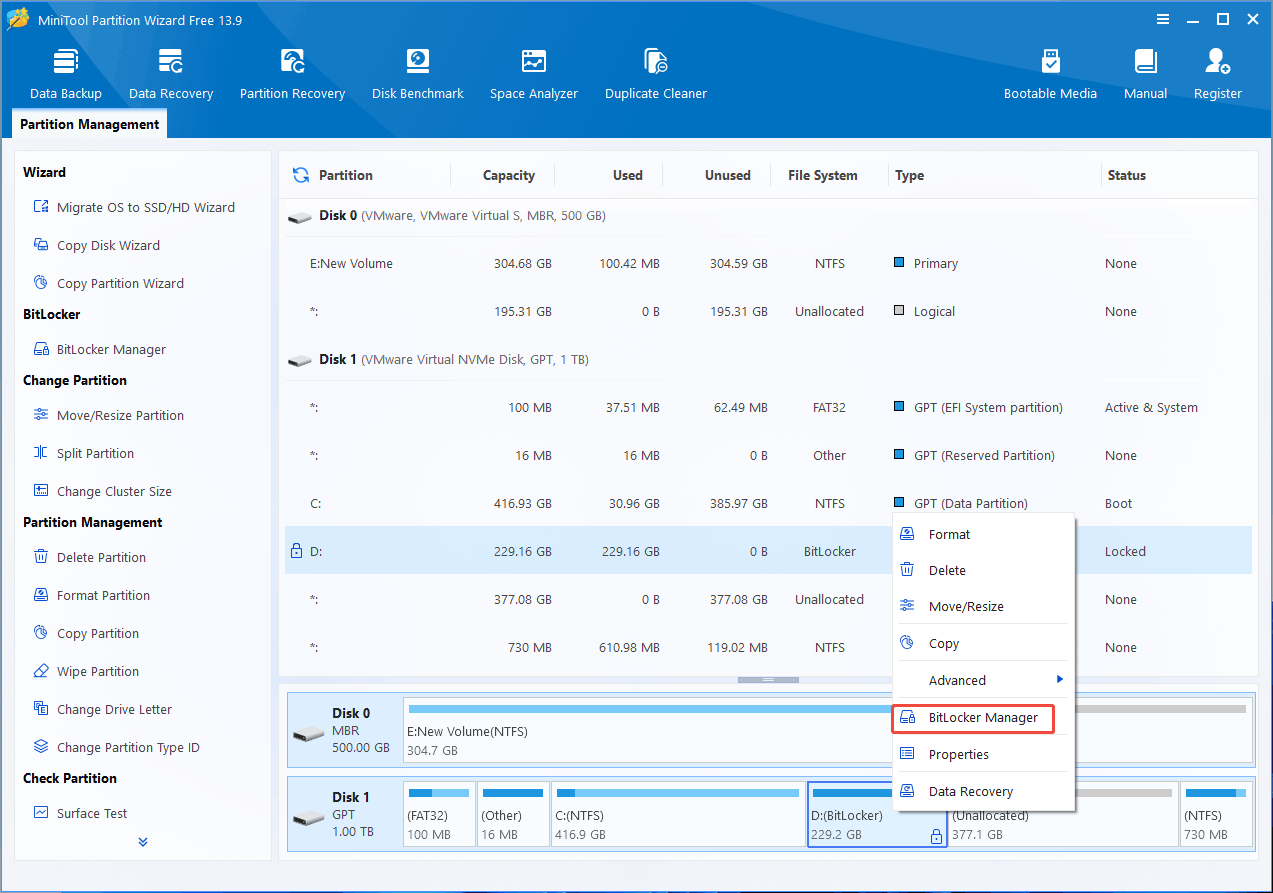Choose Change Drive Letter in sidebar
1273x893 pixels.
(103, 709)
